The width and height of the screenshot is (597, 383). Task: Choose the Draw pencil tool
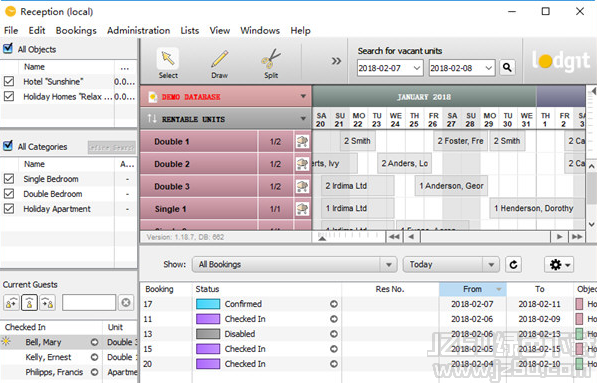tap(220, 64)
